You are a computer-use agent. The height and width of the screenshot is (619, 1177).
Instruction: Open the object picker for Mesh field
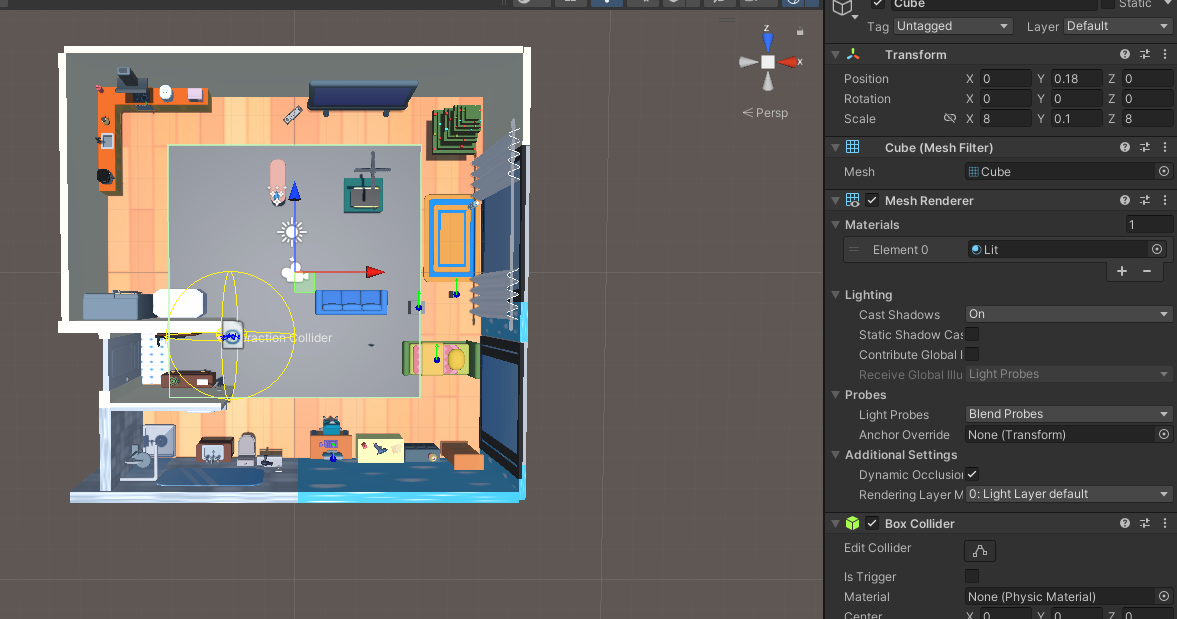point(1163,171)
